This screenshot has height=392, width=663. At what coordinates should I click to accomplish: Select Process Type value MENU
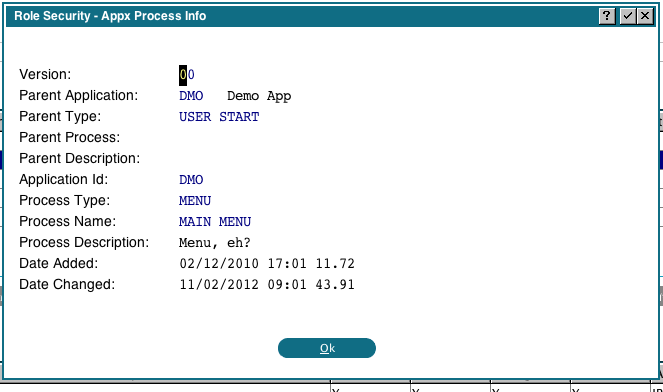pyautogui.click(x=195, y=200)
